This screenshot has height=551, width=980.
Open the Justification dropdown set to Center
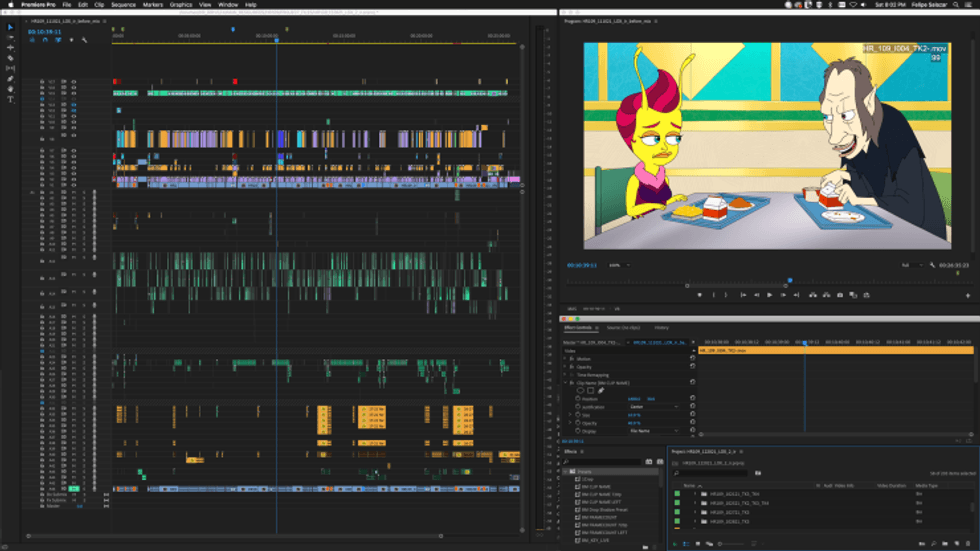(654, 407)
